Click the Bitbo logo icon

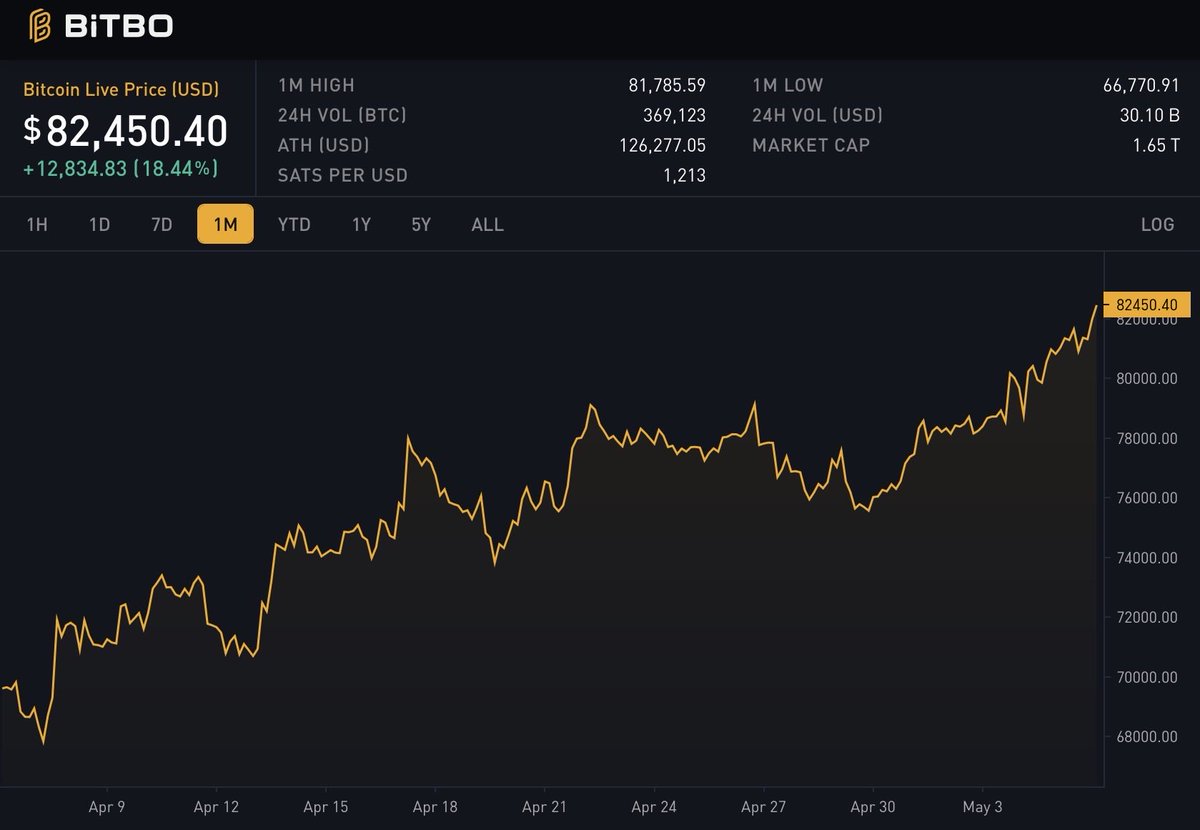click(40, 26)
